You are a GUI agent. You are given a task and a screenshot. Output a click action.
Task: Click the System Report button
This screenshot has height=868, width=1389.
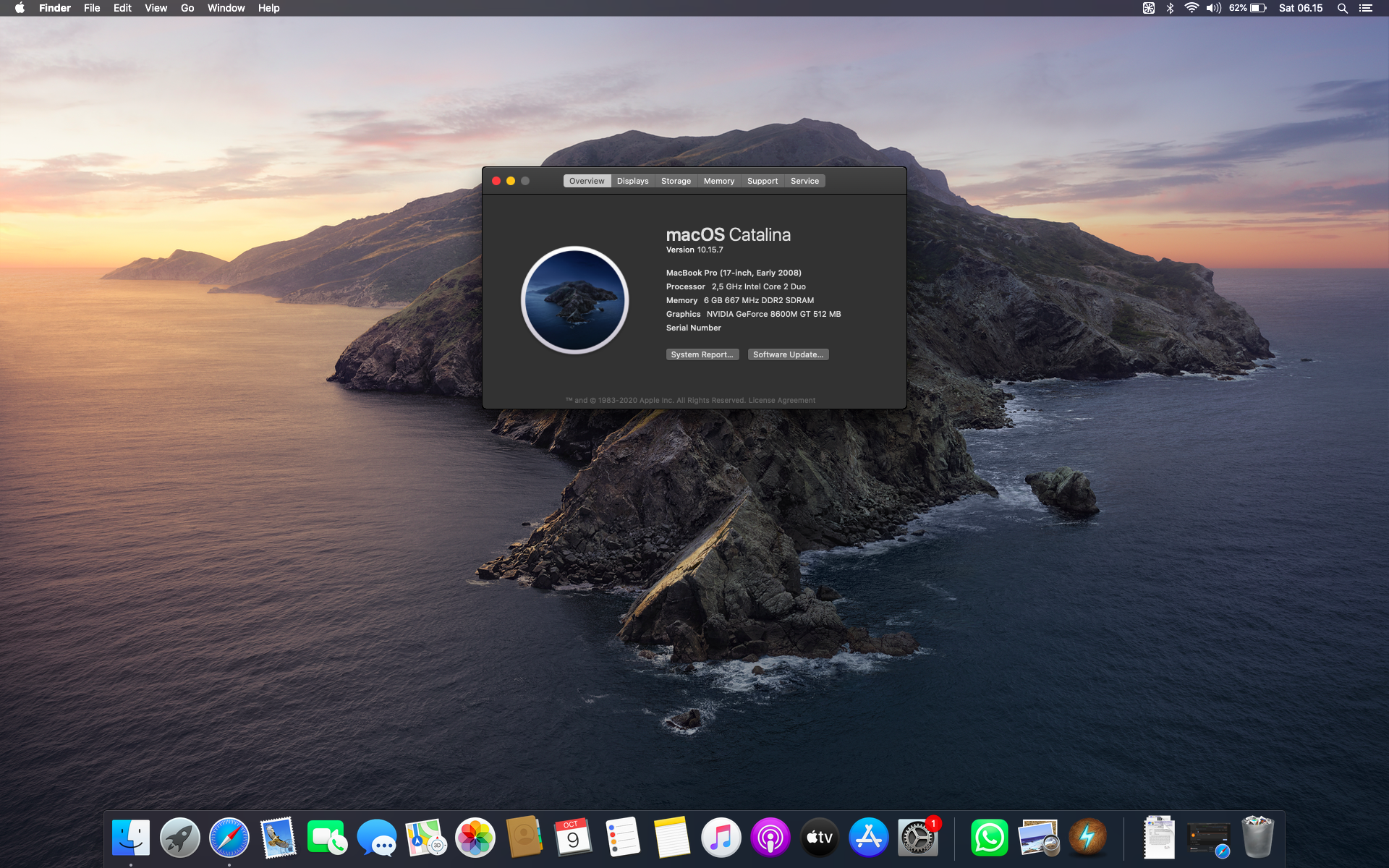click(702, 354)
